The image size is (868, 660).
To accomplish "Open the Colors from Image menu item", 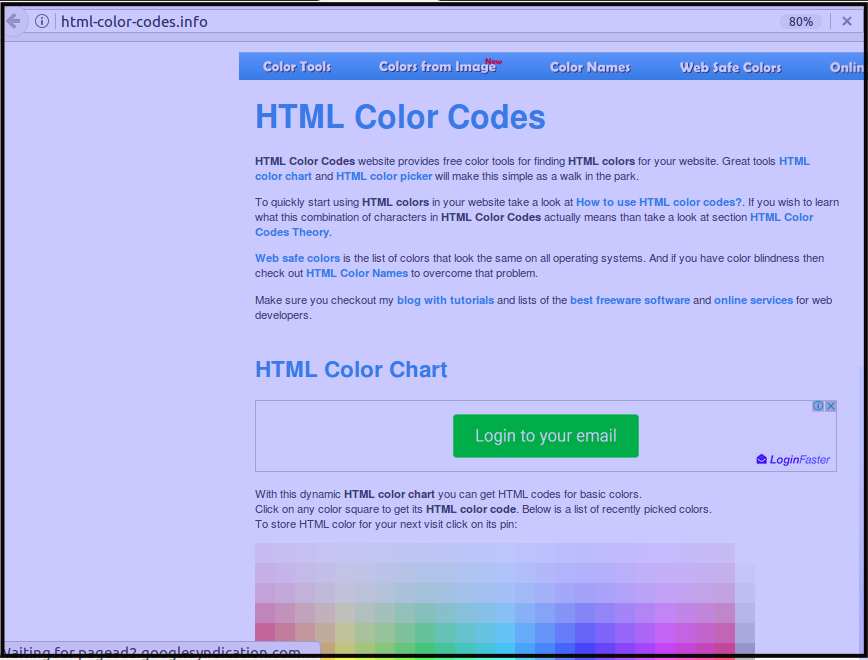I will (x=440, y=66).
